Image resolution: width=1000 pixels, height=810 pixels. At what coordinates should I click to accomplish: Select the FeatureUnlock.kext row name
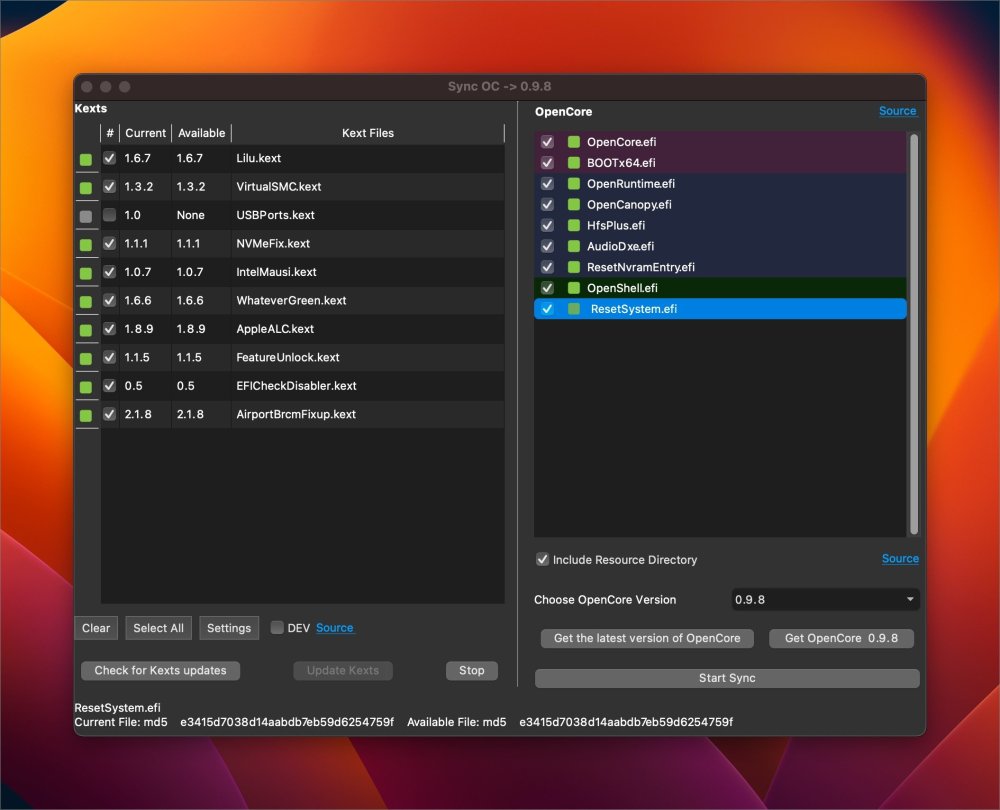pyautogui.click(x=288, y=357)
